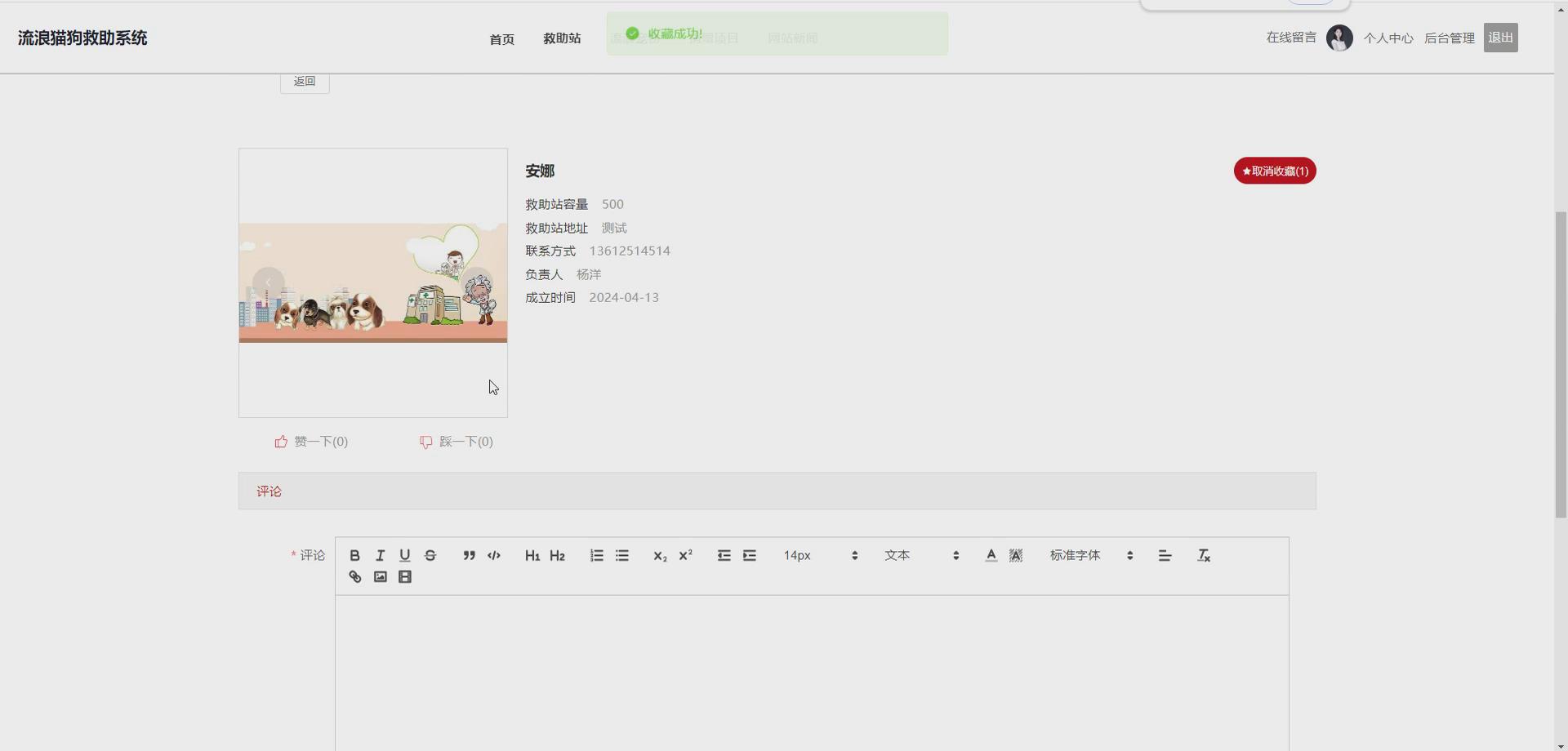Insert a blockquote using the quote icon
This screenshot has height=751, width=1568.
469,555
